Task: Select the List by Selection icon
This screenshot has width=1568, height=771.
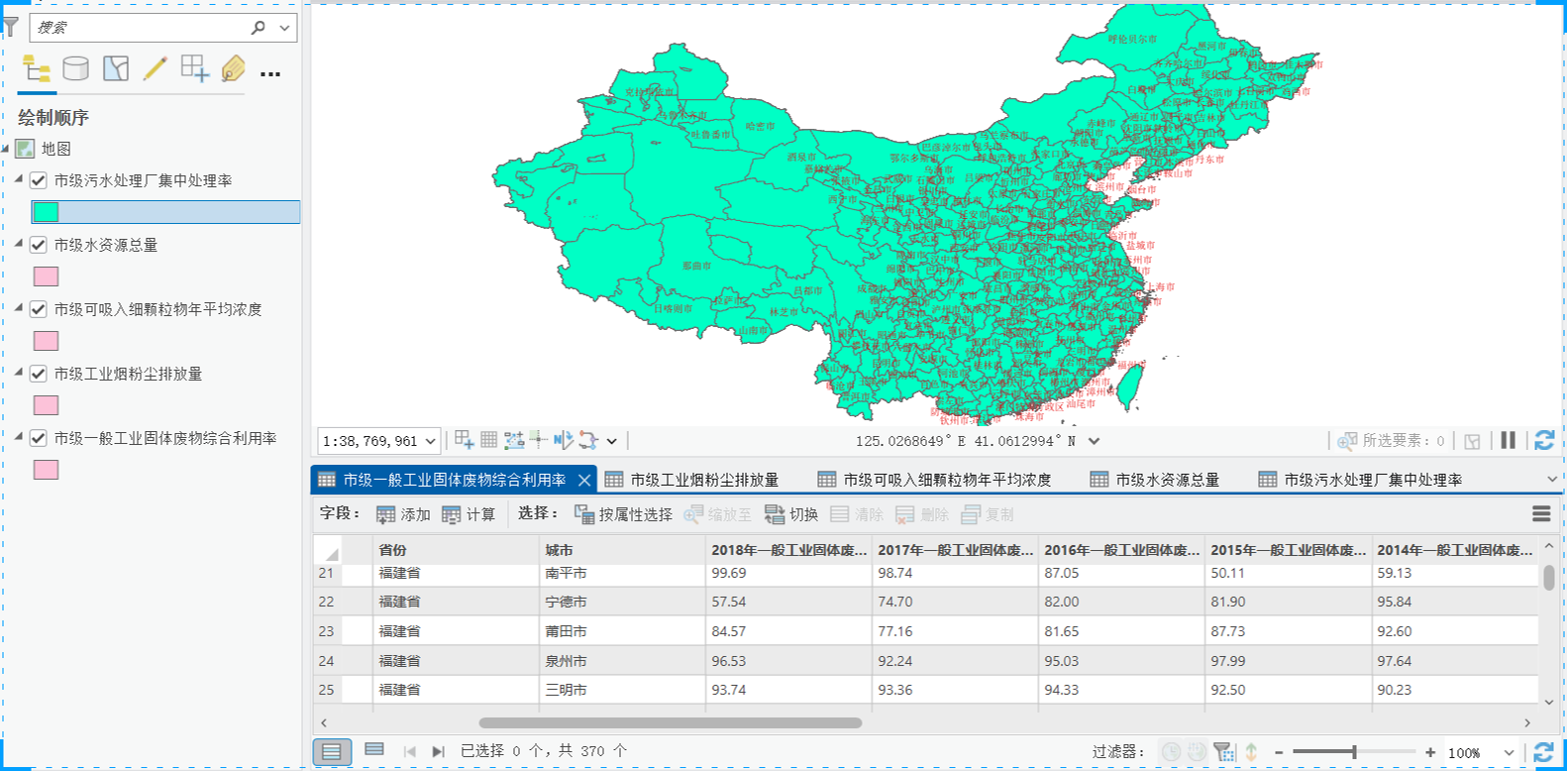Action: [x=116, y=68]
